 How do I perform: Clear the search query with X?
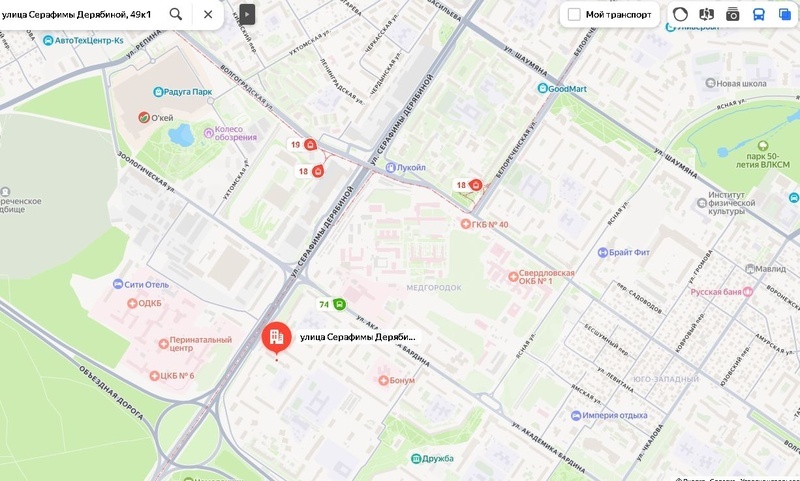208,14
